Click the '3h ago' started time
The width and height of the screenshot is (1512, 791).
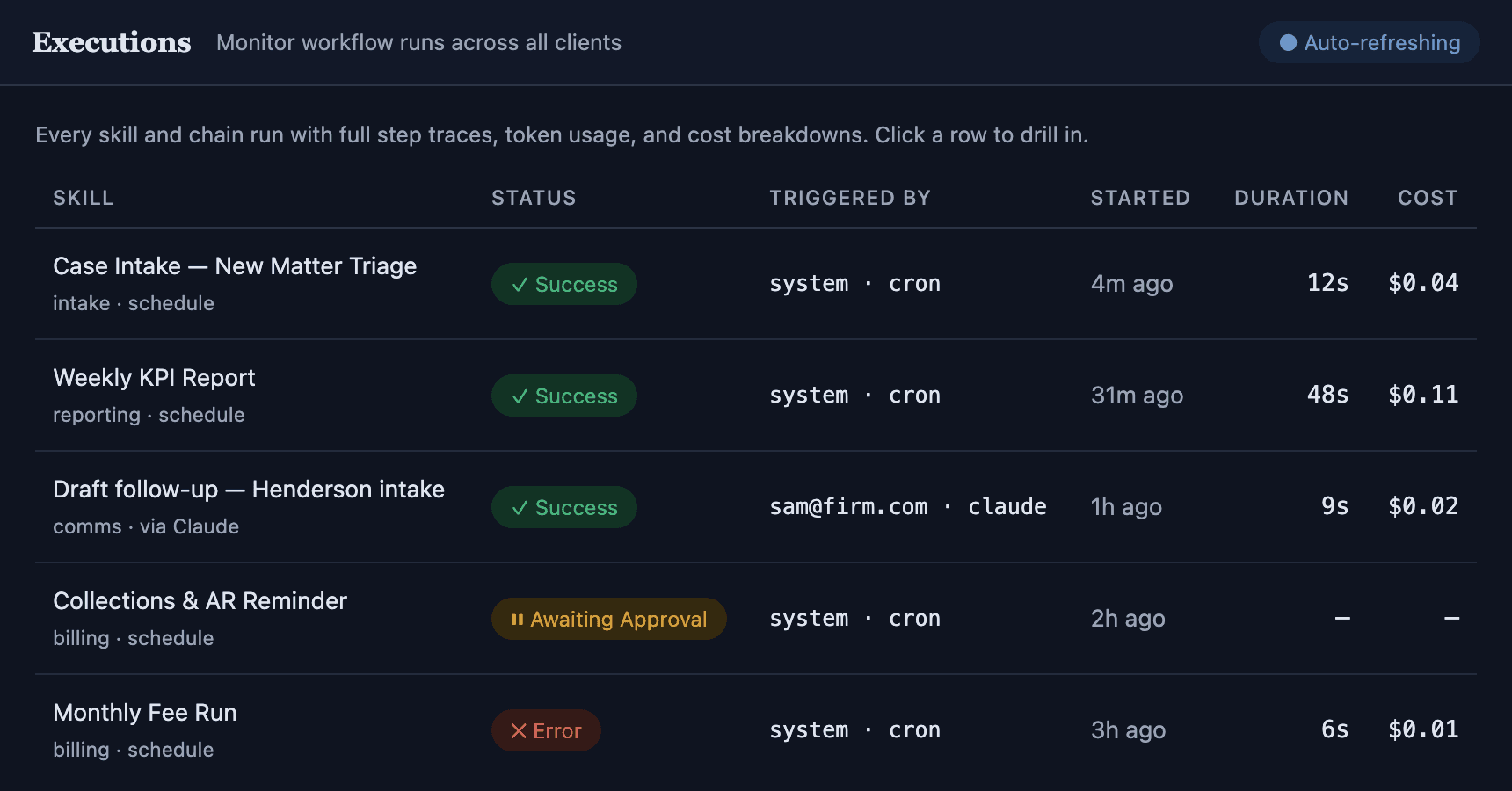tap(1129, 730)
